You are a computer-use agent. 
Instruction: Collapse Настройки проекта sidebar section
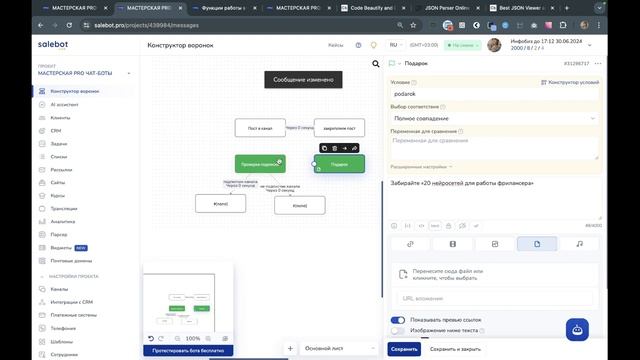coord(69,276)
